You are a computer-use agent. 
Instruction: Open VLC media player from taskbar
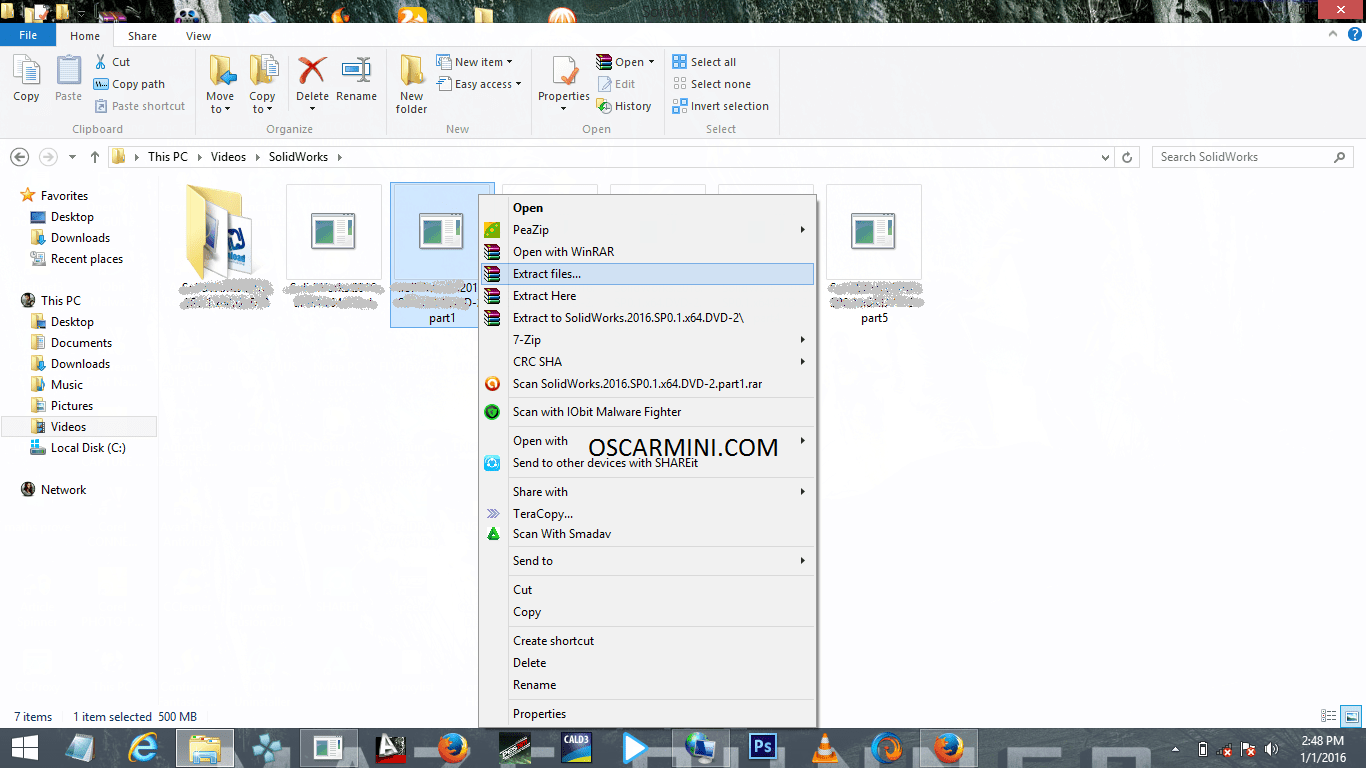823,748
